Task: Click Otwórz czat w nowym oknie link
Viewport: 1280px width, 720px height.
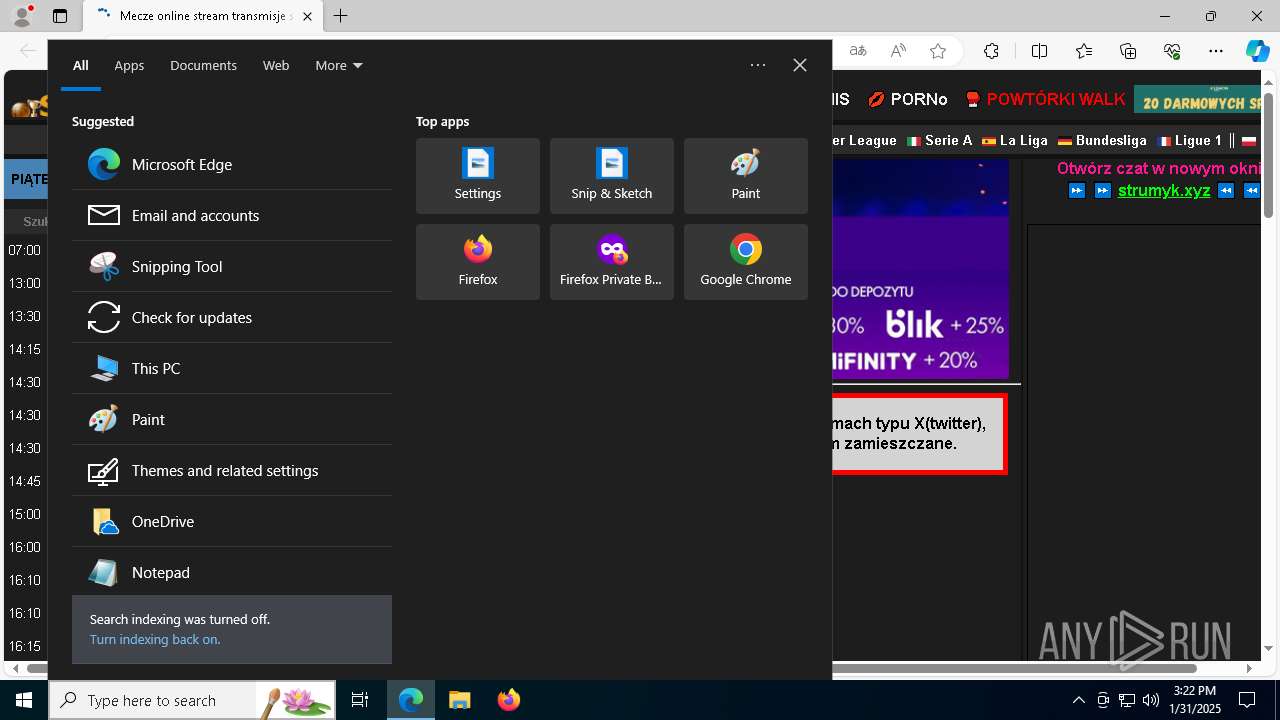Action: [1158, 168]
